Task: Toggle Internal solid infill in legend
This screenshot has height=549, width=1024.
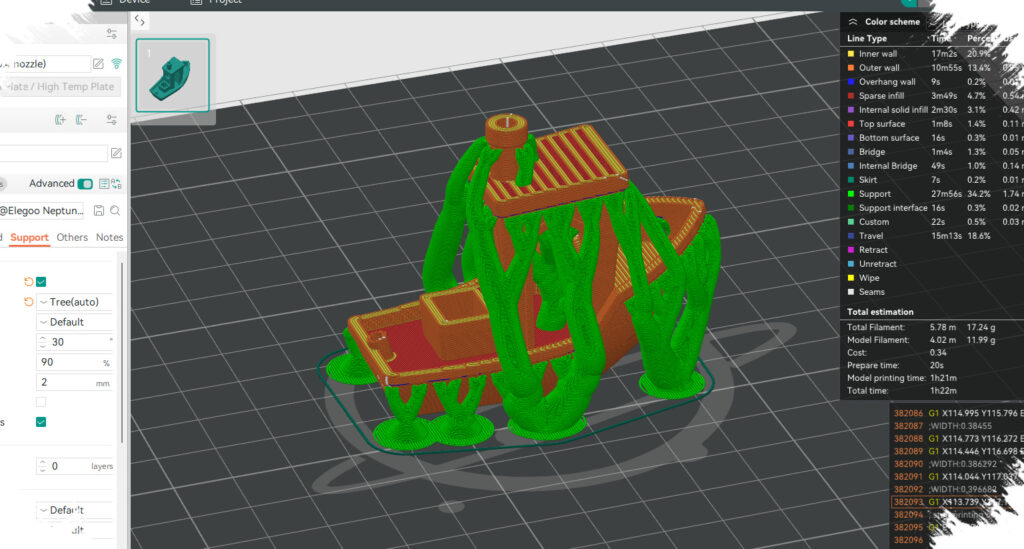Action: coord(891,110)
